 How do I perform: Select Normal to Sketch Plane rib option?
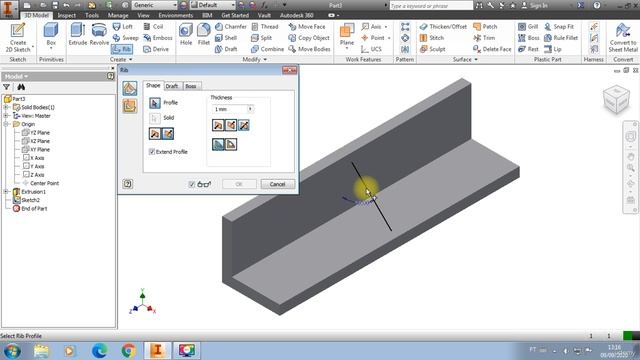coord(130,89)
